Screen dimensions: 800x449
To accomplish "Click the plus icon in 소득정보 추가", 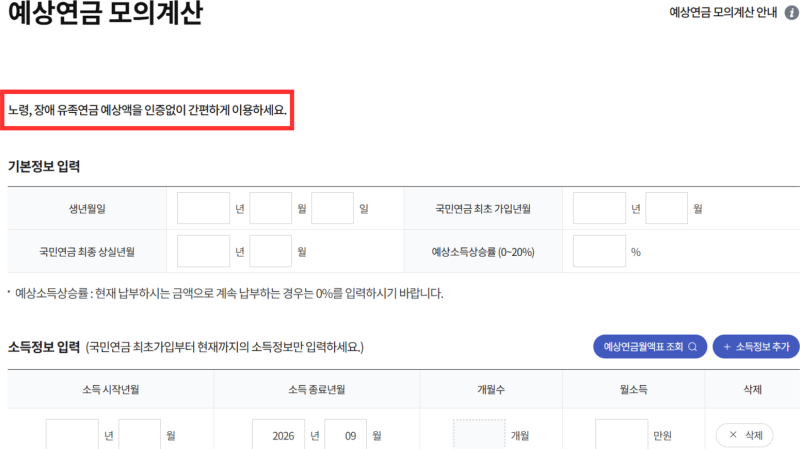I will tap(727, 347).
